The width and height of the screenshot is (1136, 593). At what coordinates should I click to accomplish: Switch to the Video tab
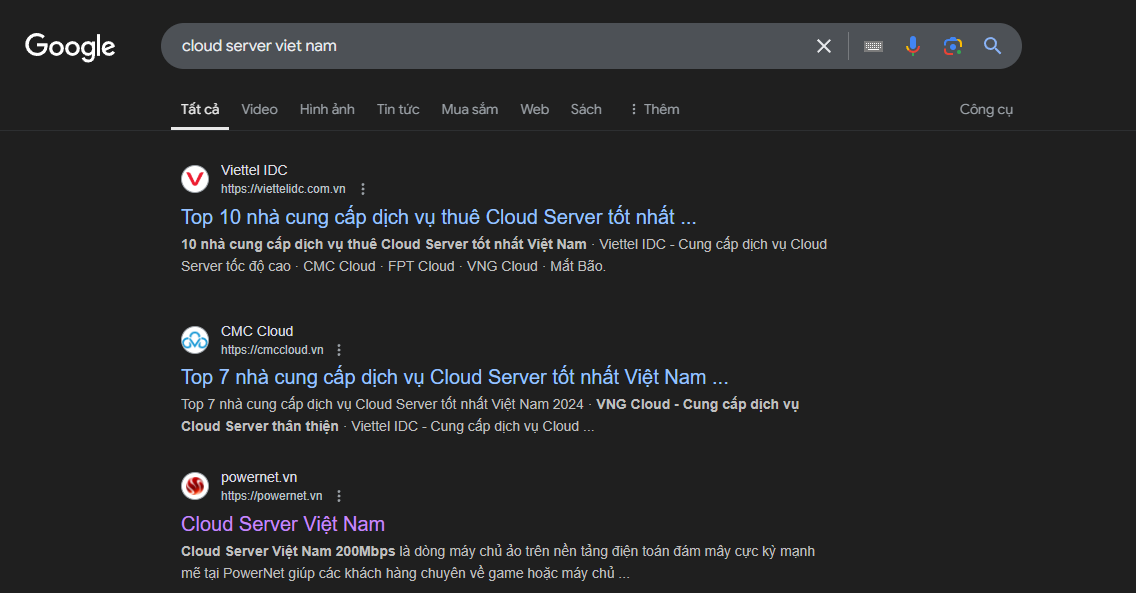click(259, 109)
